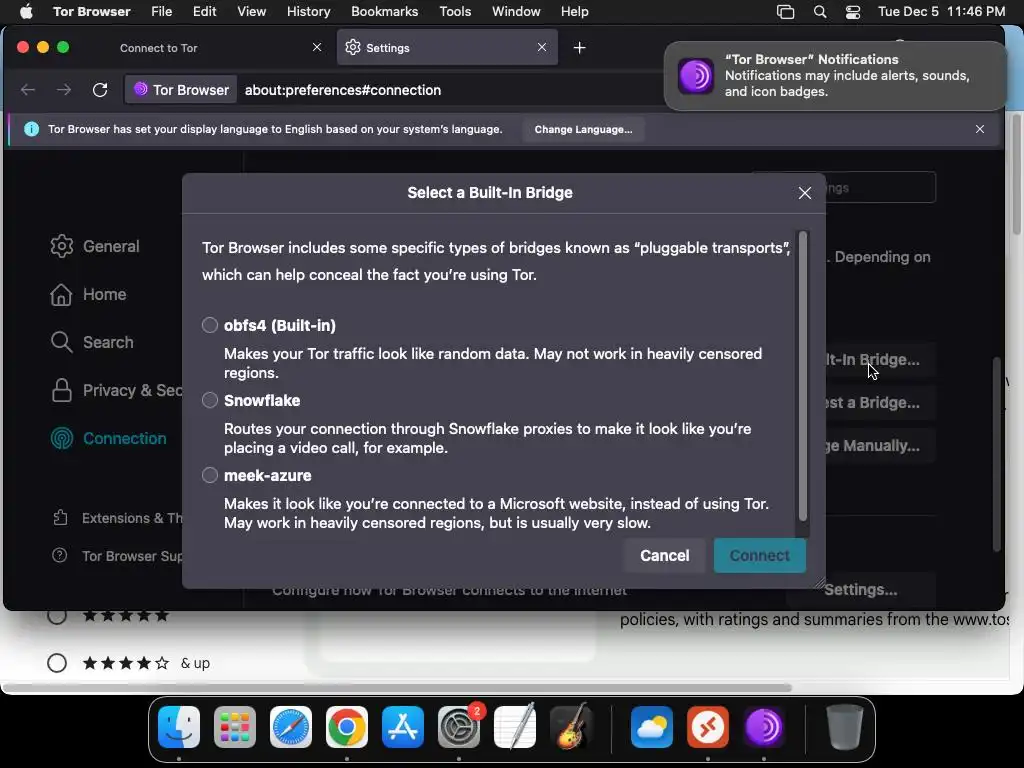Open the Tor Browser application menu
Image resolution: width=1024 pixels, height=768 pixels.
pos(91,11)
